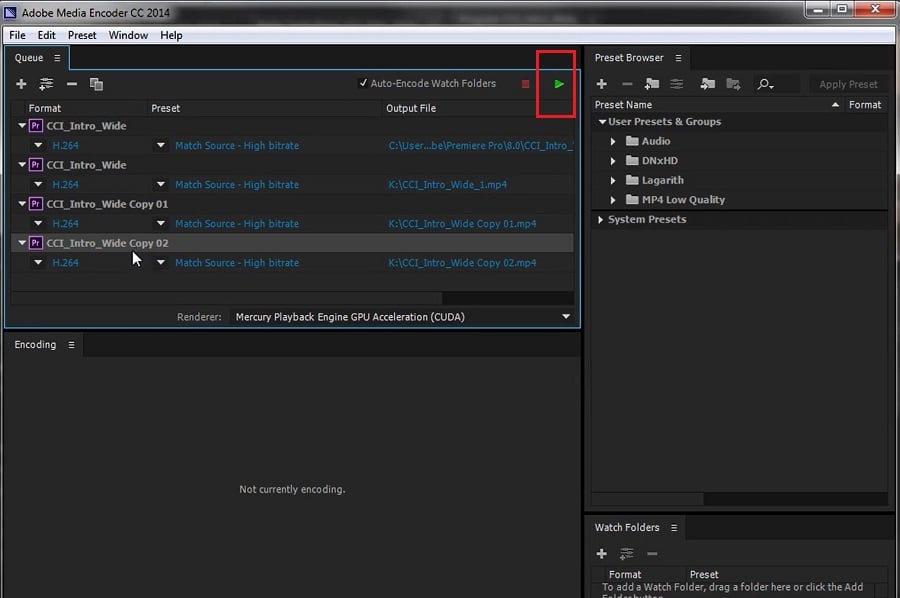900x598 pixels.
Task: Start the queue with green play button
Action: coord(558,84)
